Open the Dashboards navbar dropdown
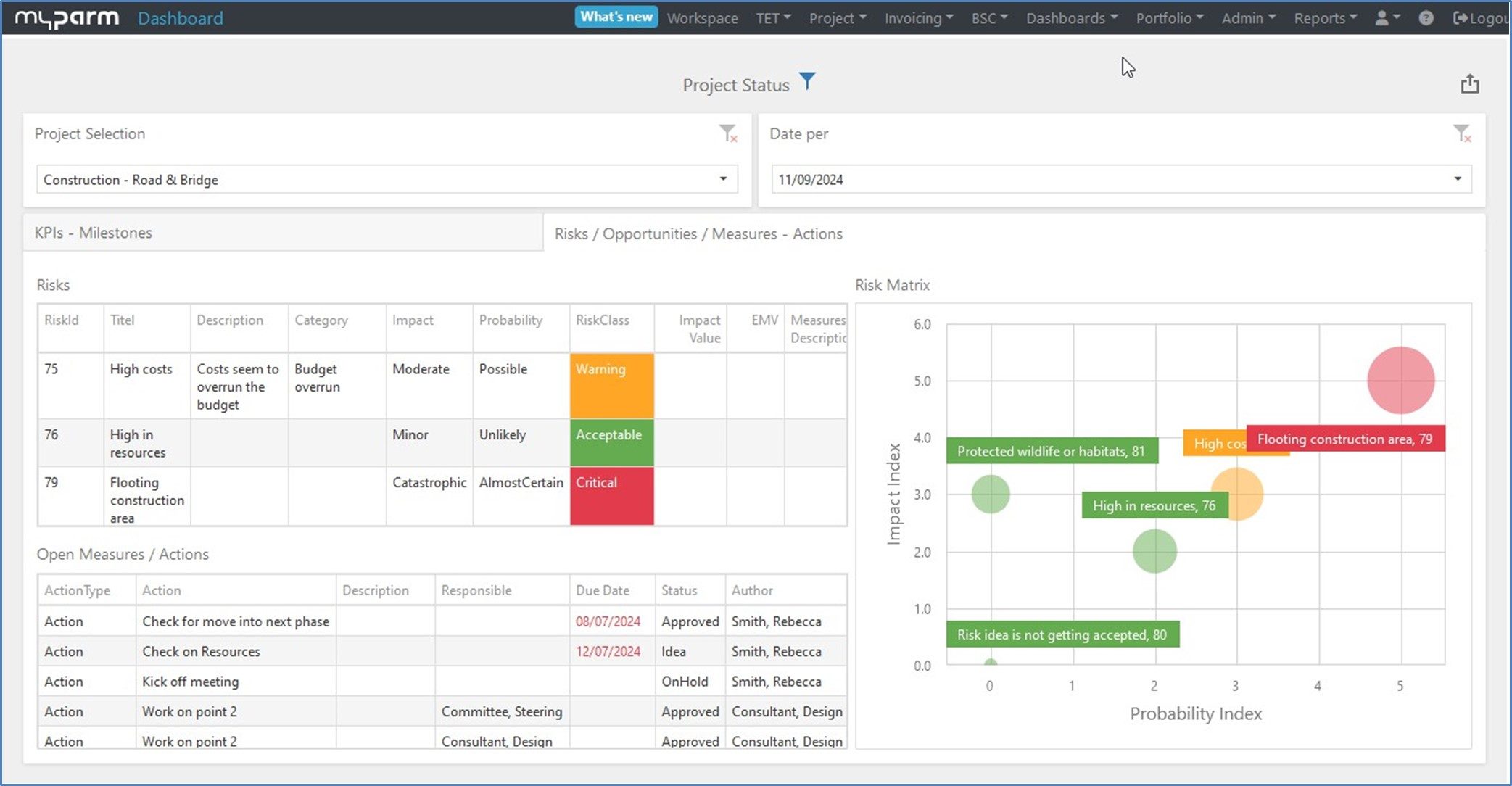 (x=1071, y=18)
